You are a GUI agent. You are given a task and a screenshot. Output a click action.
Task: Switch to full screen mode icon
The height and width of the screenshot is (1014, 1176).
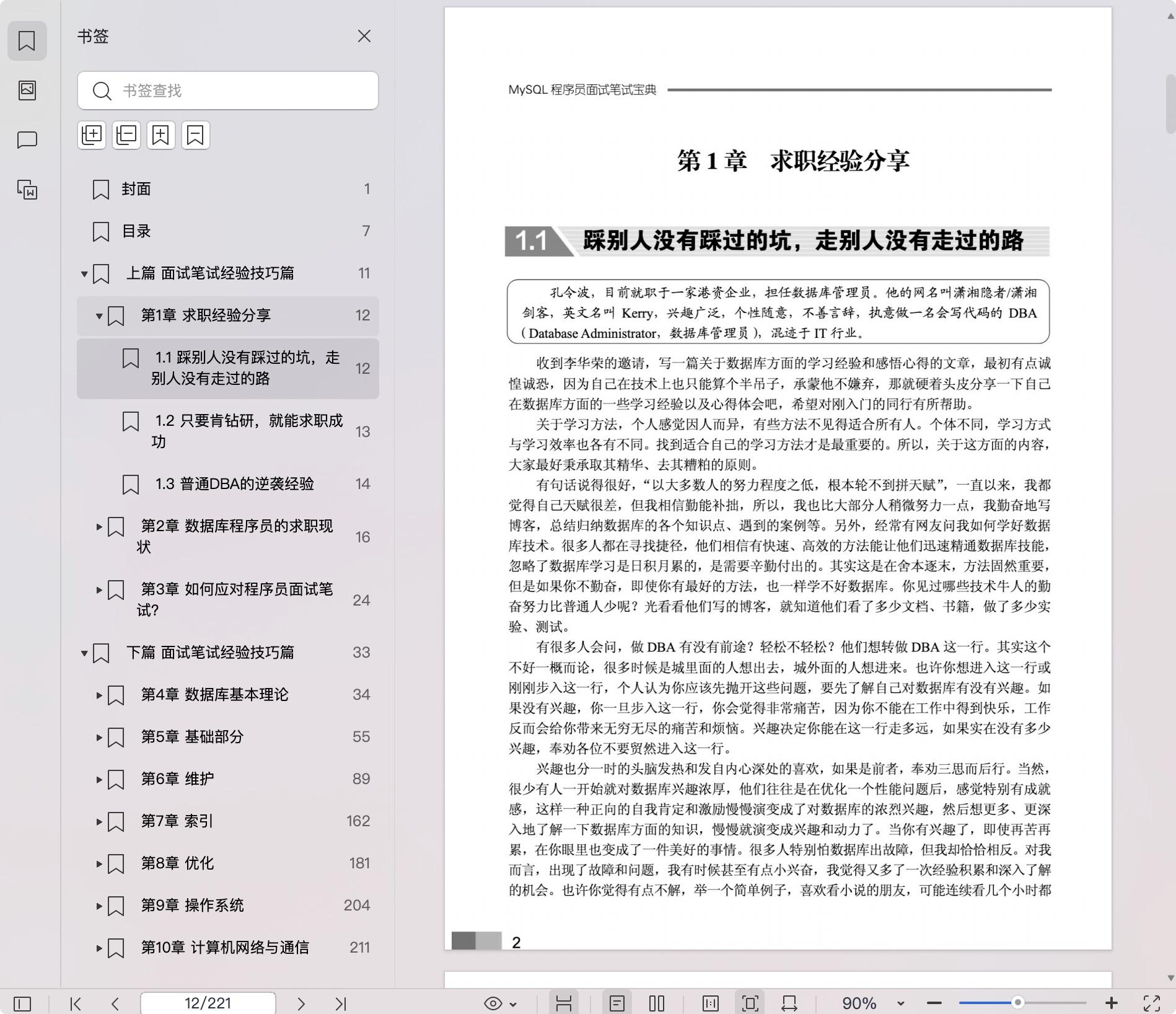click(1152, 1003)
